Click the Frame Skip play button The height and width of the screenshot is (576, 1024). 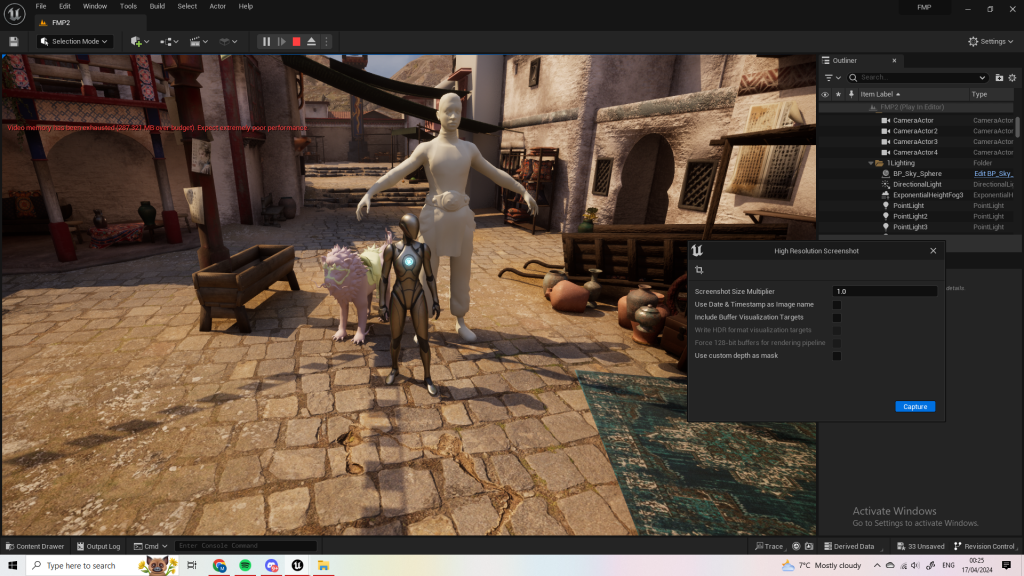pyautogui.click(x=281, y=41)
